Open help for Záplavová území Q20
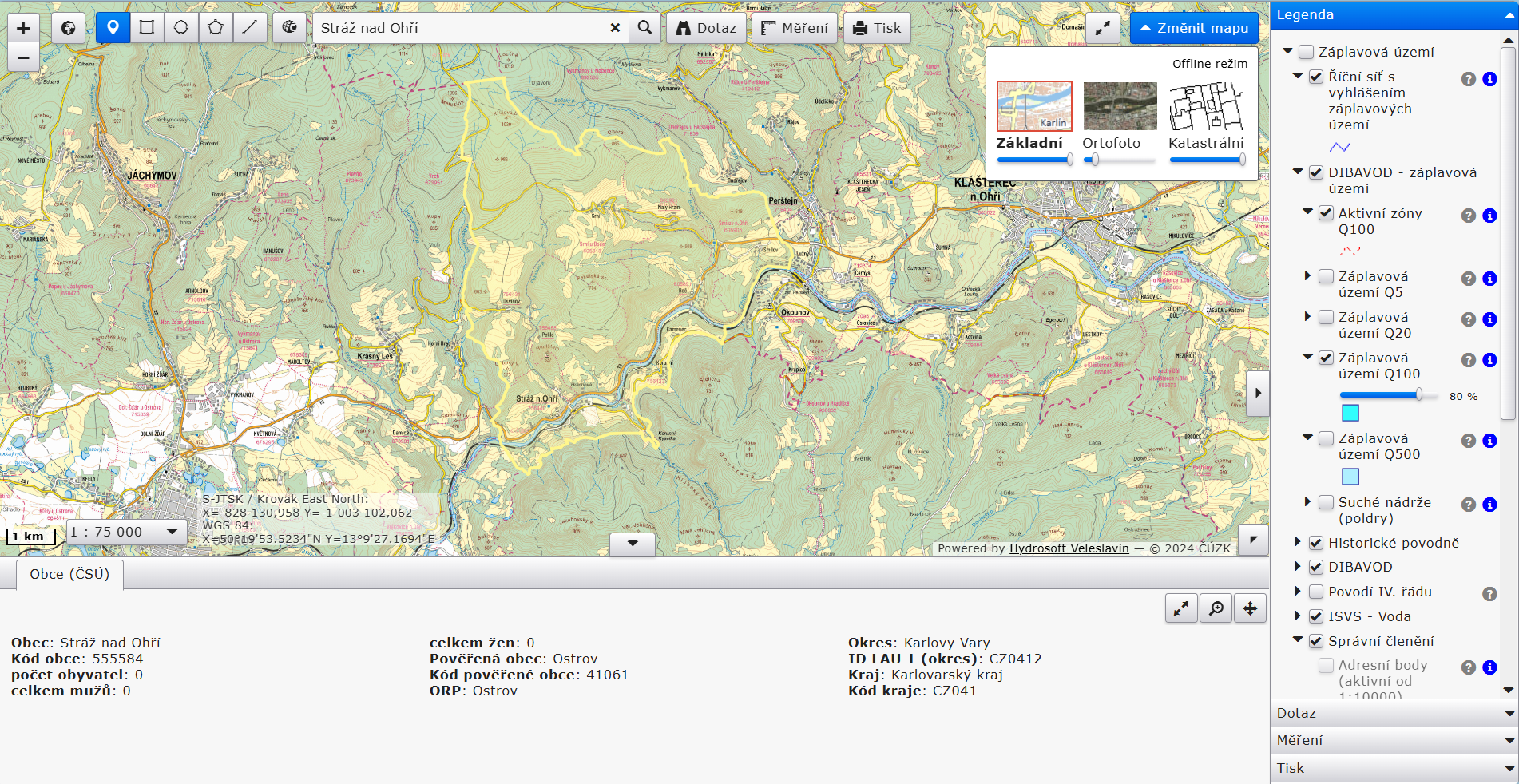This screenshot has height=784, width=1519. tap(1469, 319)
